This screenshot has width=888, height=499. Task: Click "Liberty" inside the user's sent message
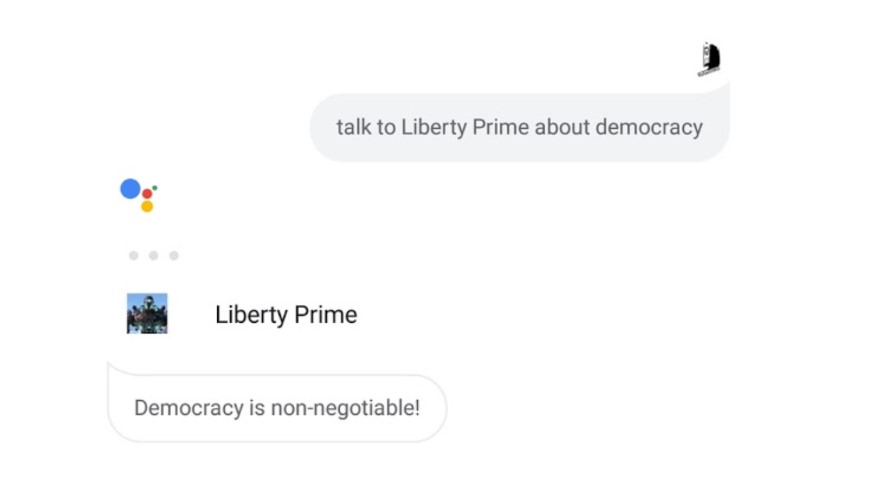click(x=428, y=128)
